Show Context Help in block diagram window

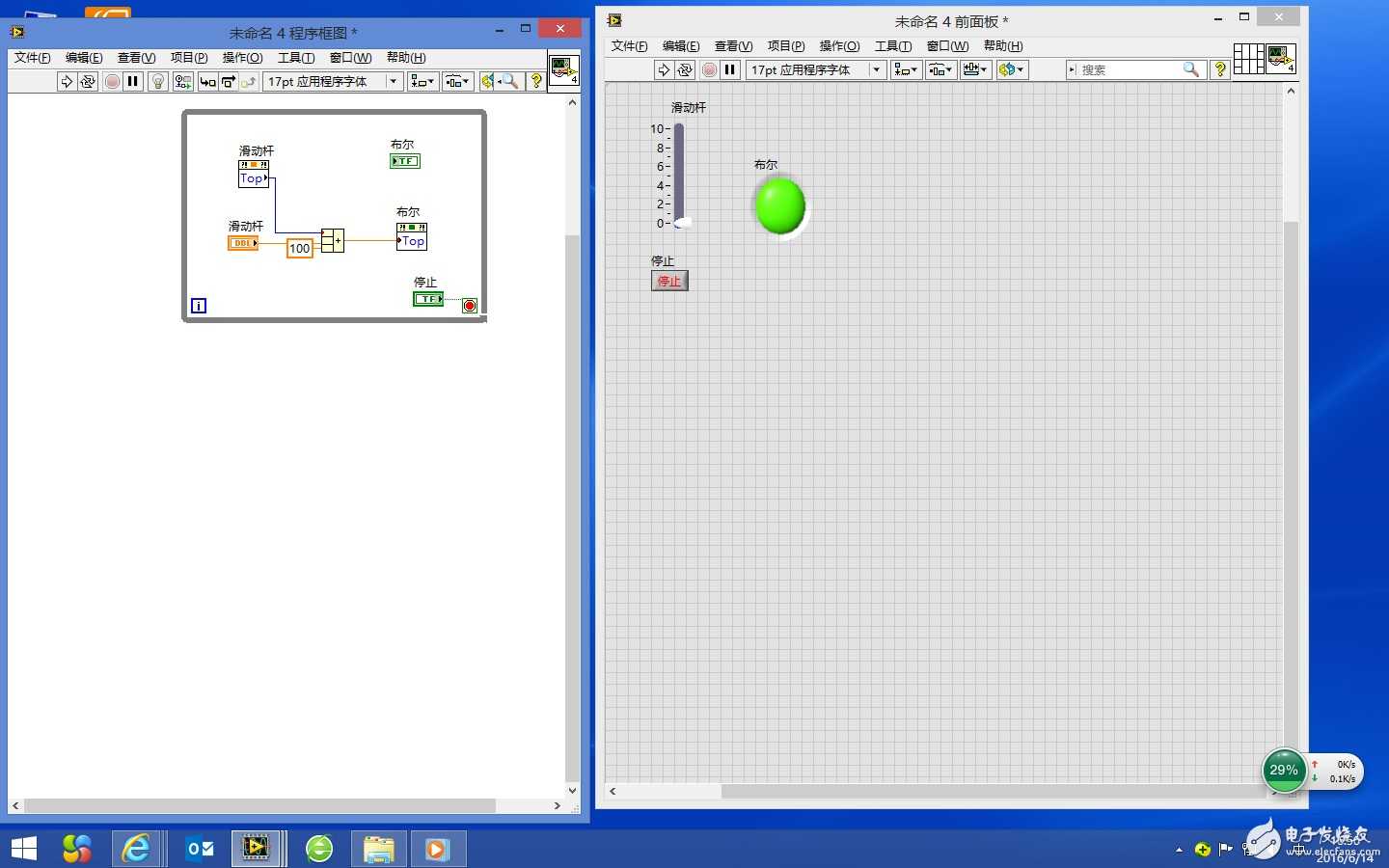click(536, 82)
